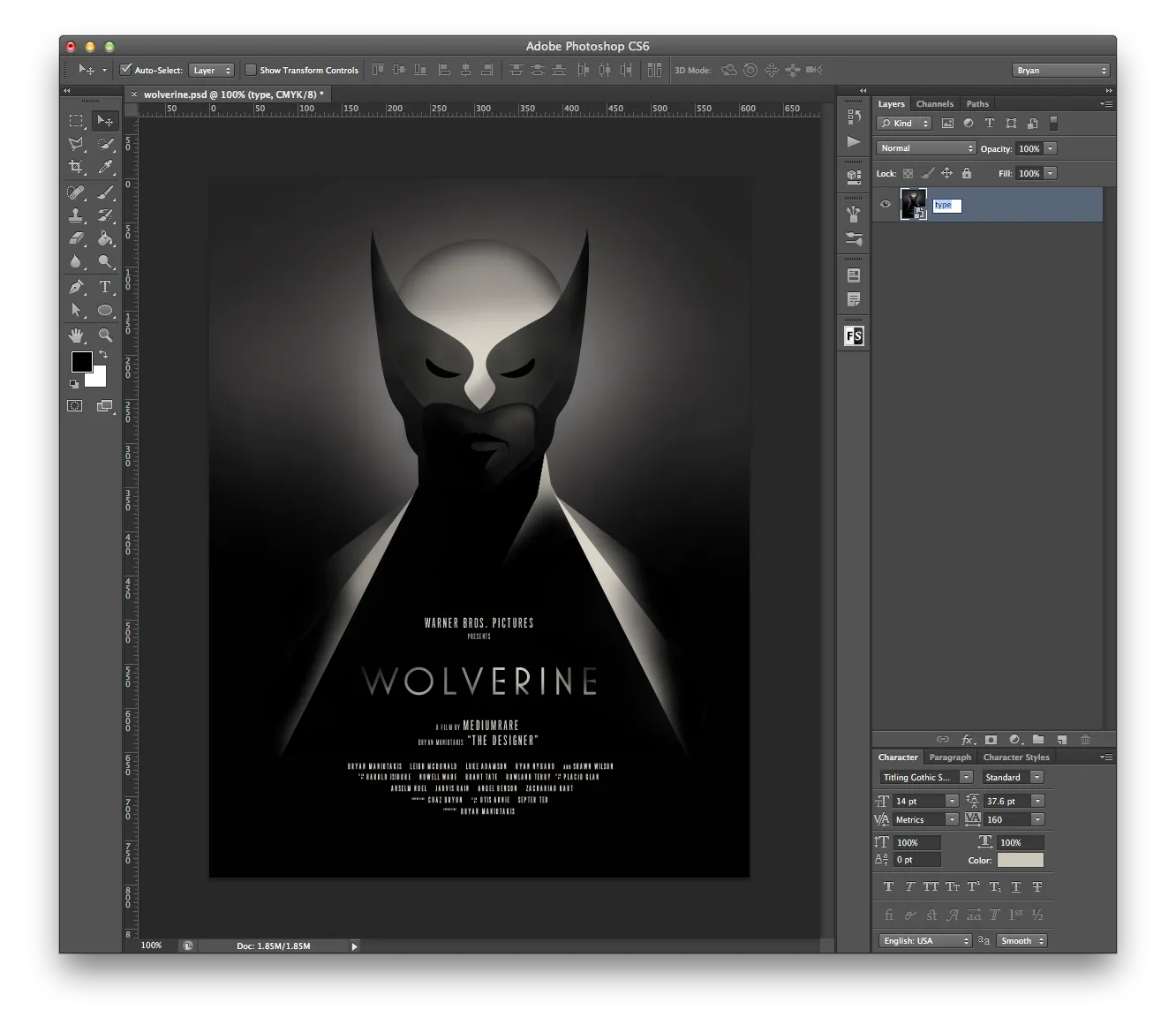Enable Show Transform Controls checkbox
The height and width of the screenshot is (1032, 1176).
tap(251, 70)
